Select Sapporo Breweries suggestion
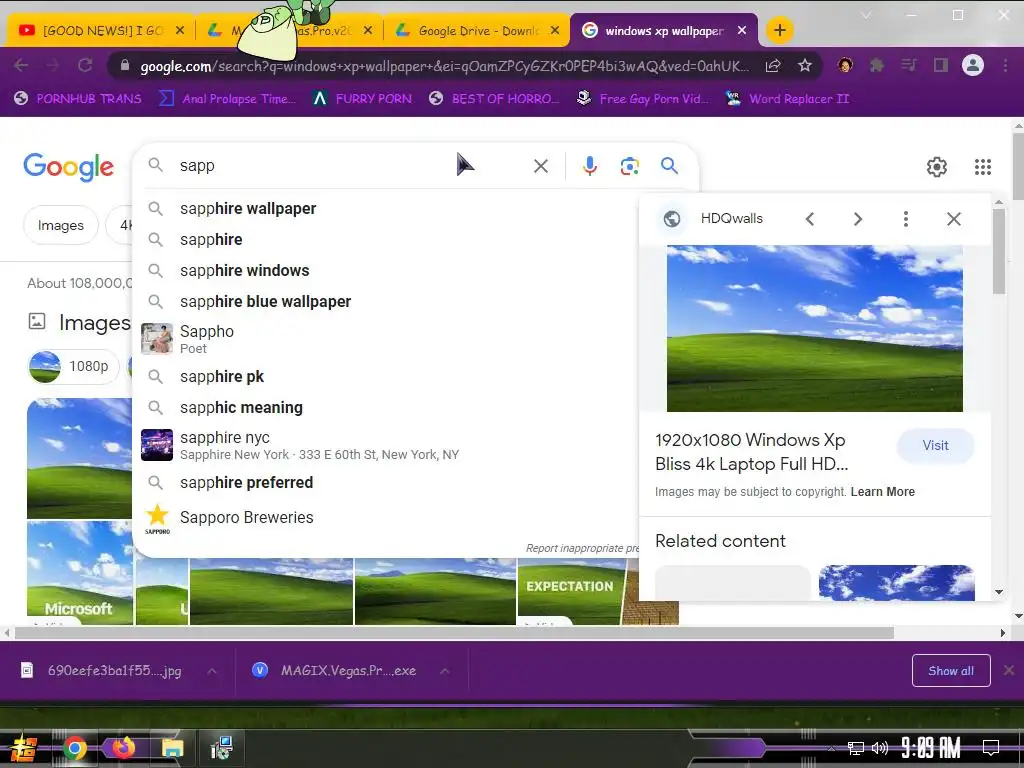This screenshot has height=768, width=1024. click(x=385, y=519)
